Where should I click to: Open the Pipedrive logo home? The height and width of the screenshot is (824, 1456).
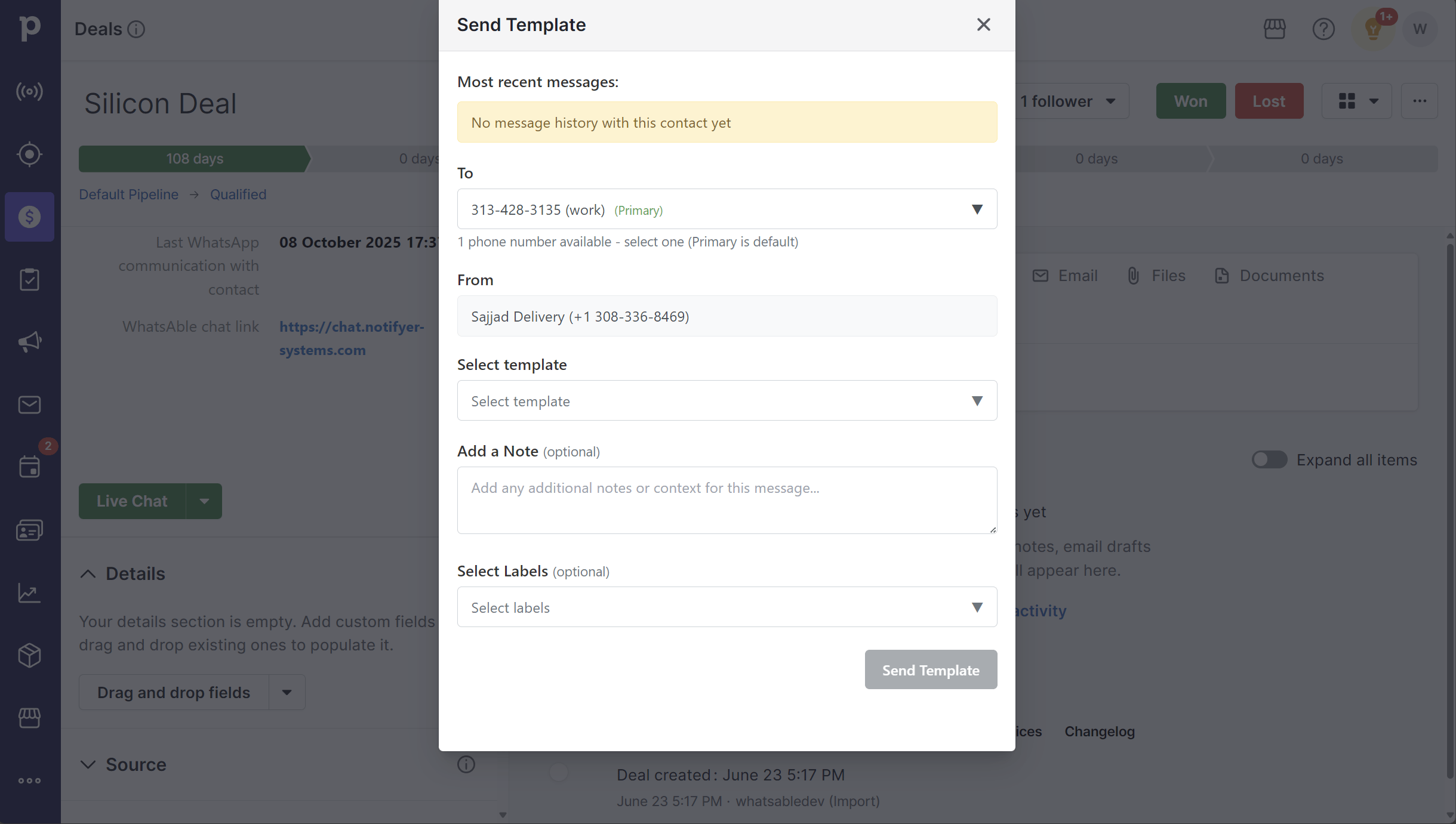(29, 28)
